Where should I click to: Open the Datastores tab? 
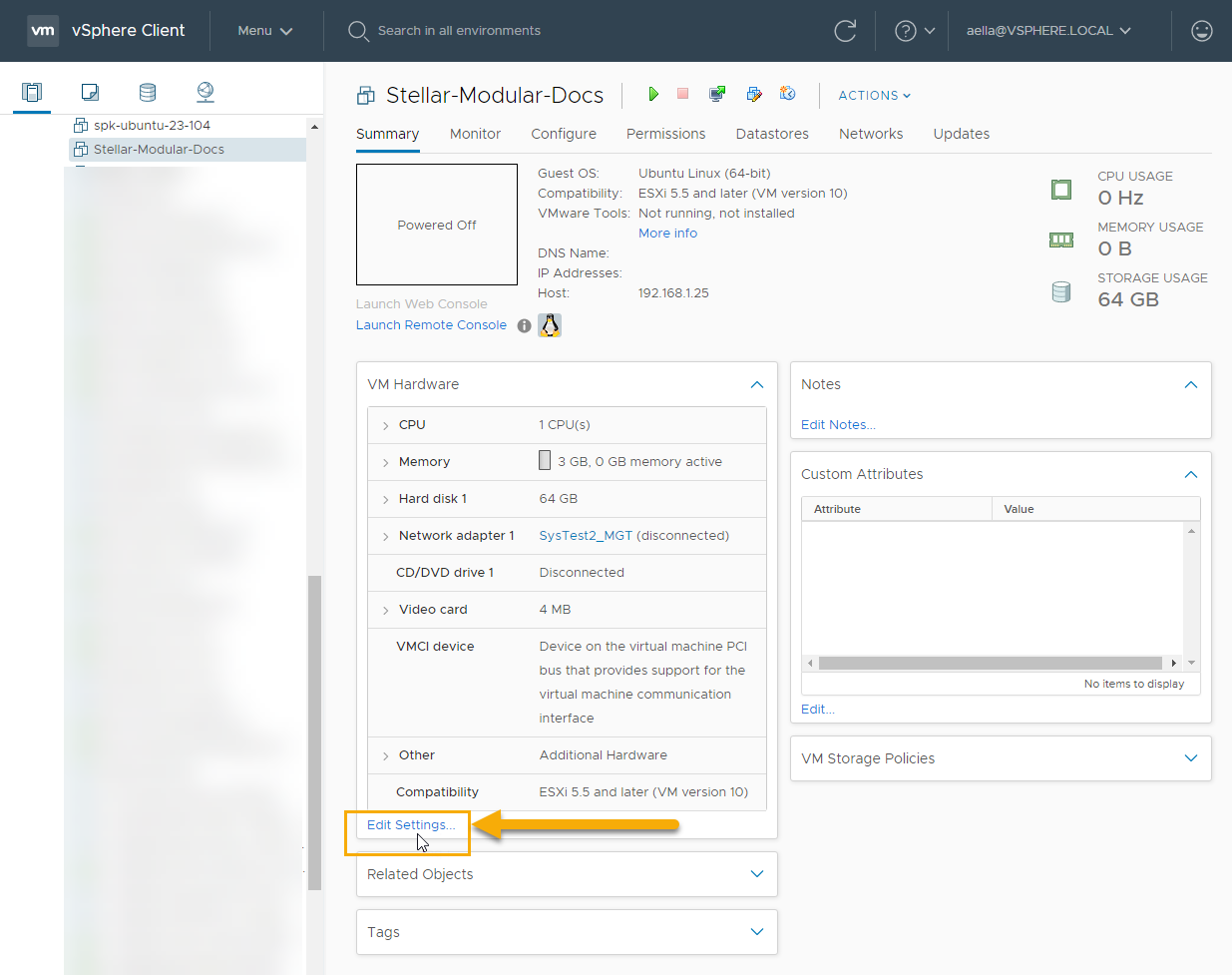pyautogui.click(x=771, y=134)
